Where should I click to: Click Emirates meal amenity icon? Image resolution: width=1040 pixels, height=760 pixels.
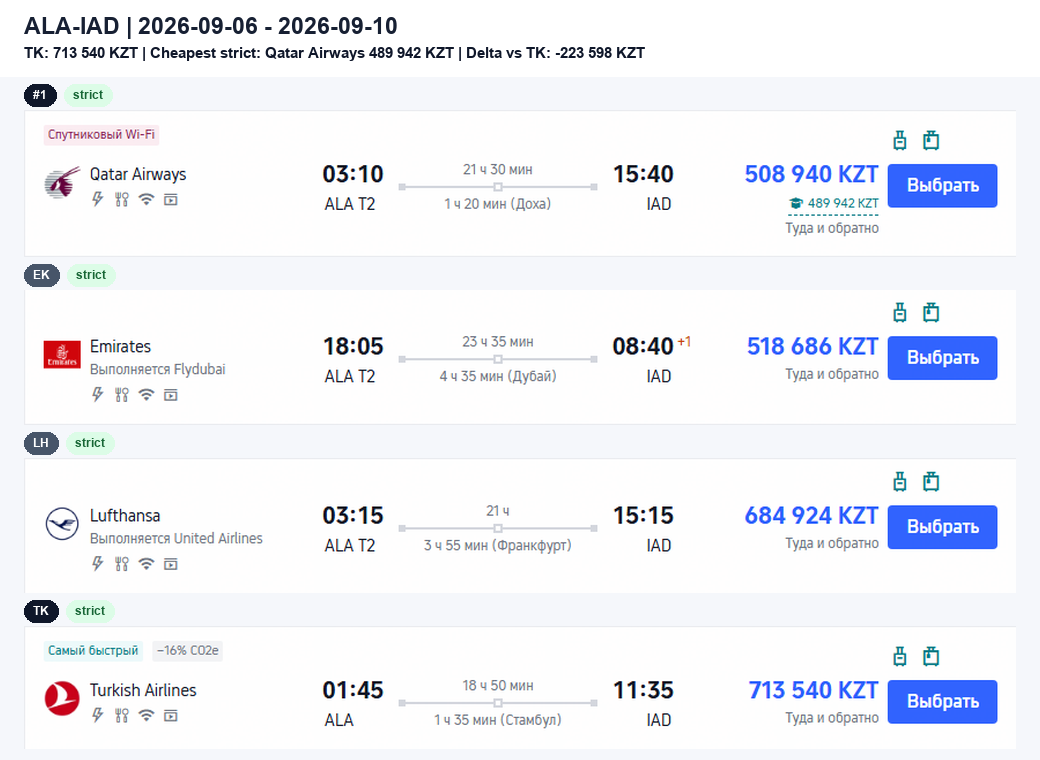(x=121, y=395)
